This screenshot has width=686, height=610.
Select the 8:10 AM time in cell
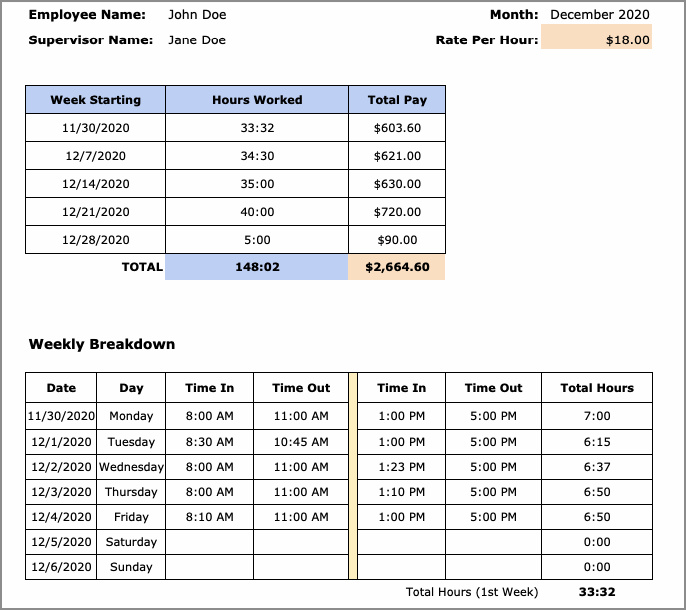209,517
